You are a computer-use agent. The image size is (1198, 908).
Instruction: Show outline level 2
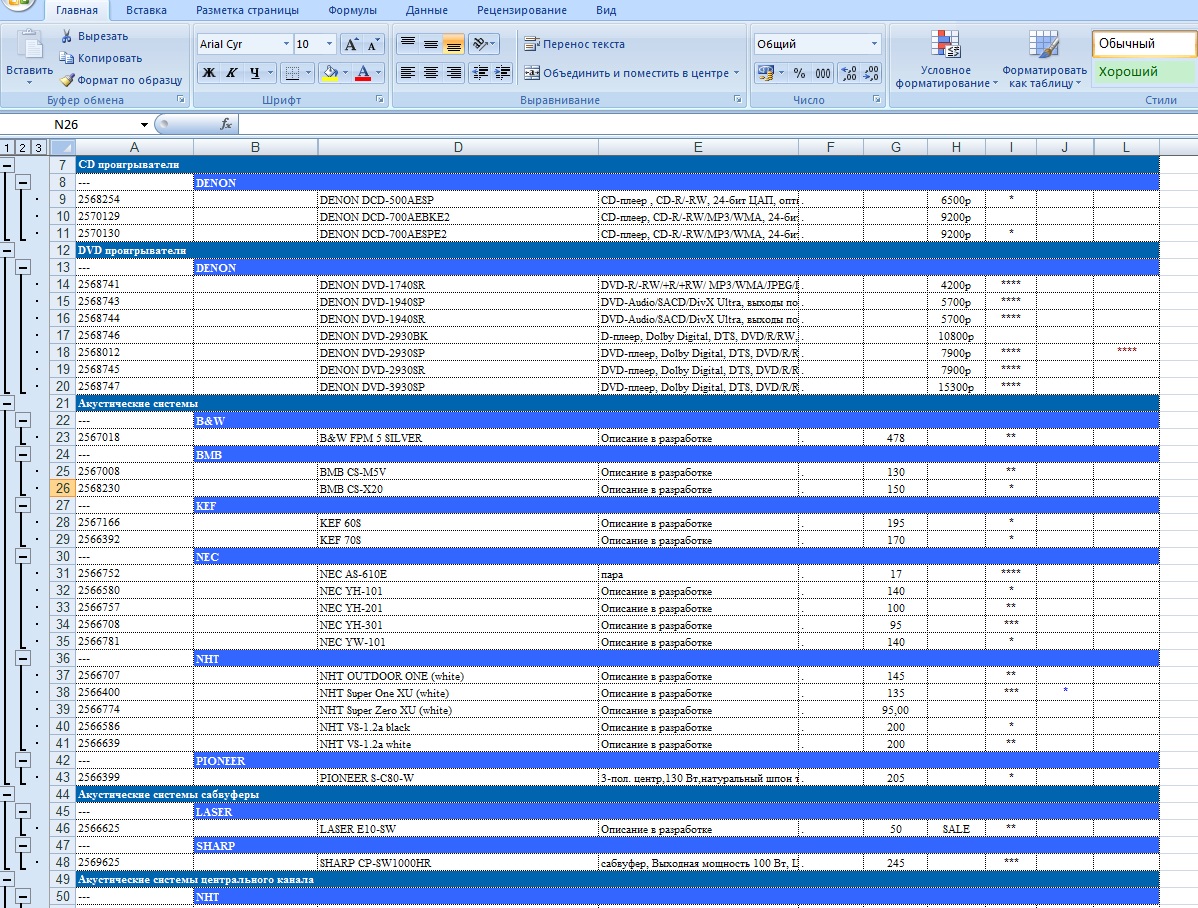pyautogui.click(x=22, y=148)
